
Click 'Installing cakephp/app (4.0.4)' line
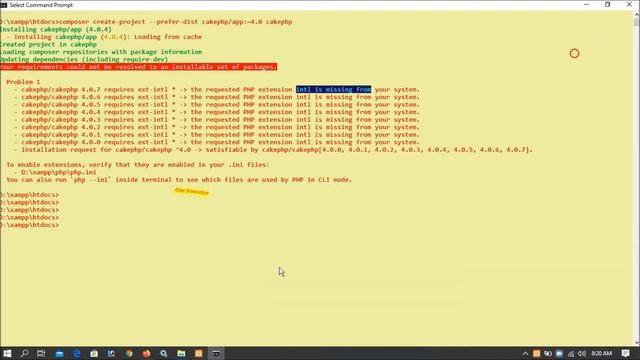pyautogui.click(x=56, y=29)
